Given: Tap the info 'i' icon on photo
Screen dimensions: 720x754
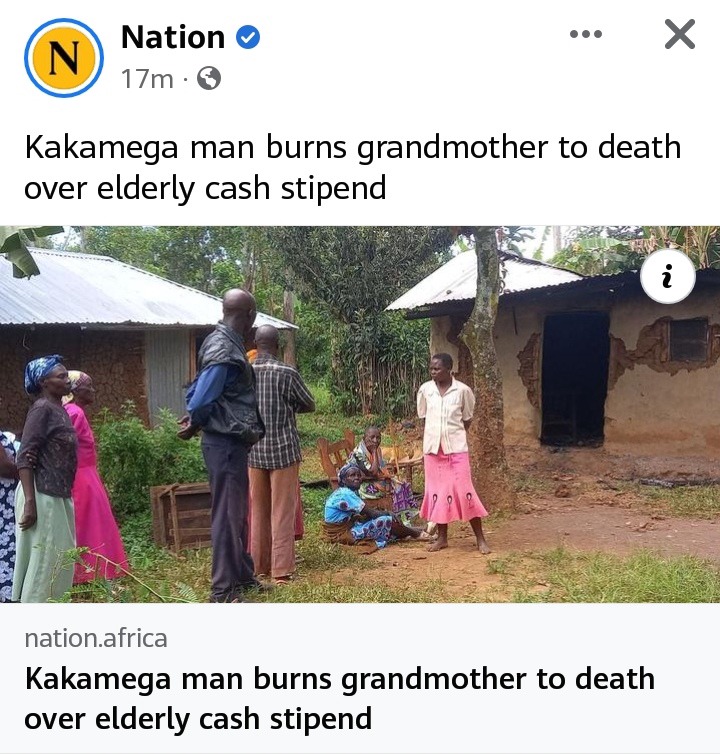Looking at the screenshot, I should [668, 276].
